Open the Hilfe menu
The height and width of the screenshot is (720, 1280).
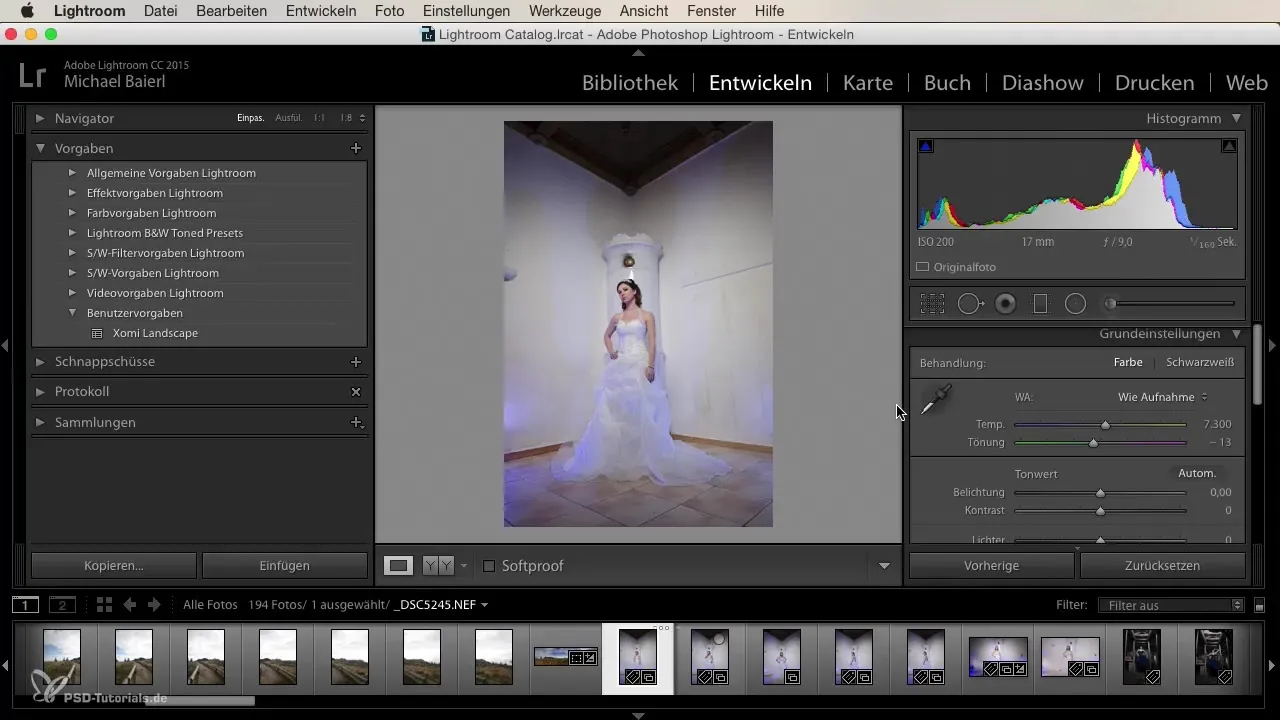[x=769, y=11]
